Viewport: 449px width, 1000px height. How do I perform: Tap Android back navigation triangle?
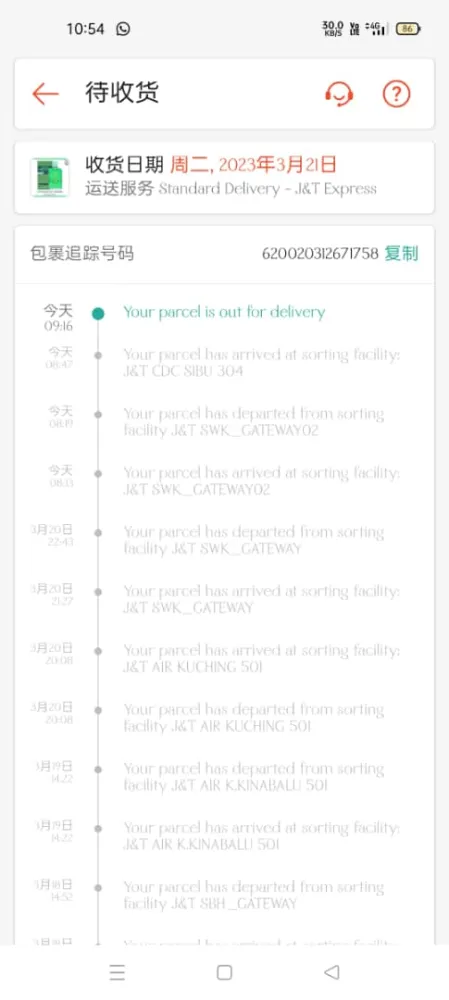[x=331, y=972]
